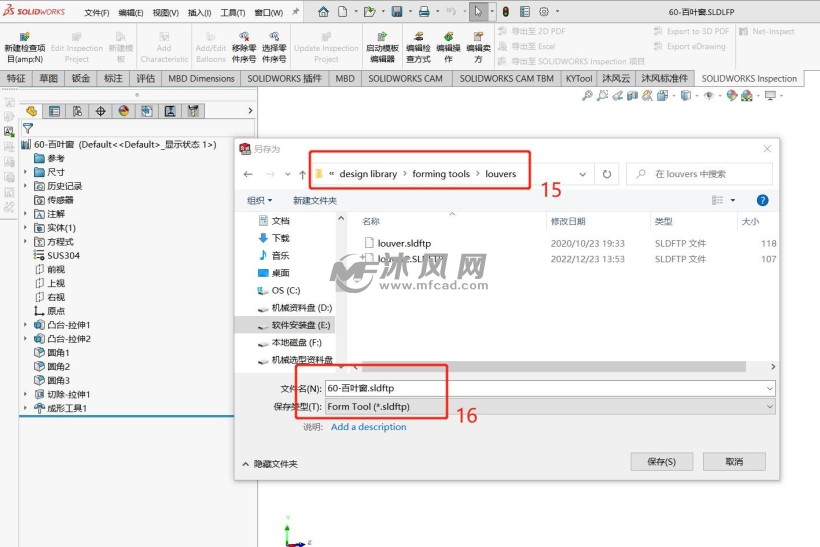Click Add a description link
This screenshot has height=547, width=820.
369,427
